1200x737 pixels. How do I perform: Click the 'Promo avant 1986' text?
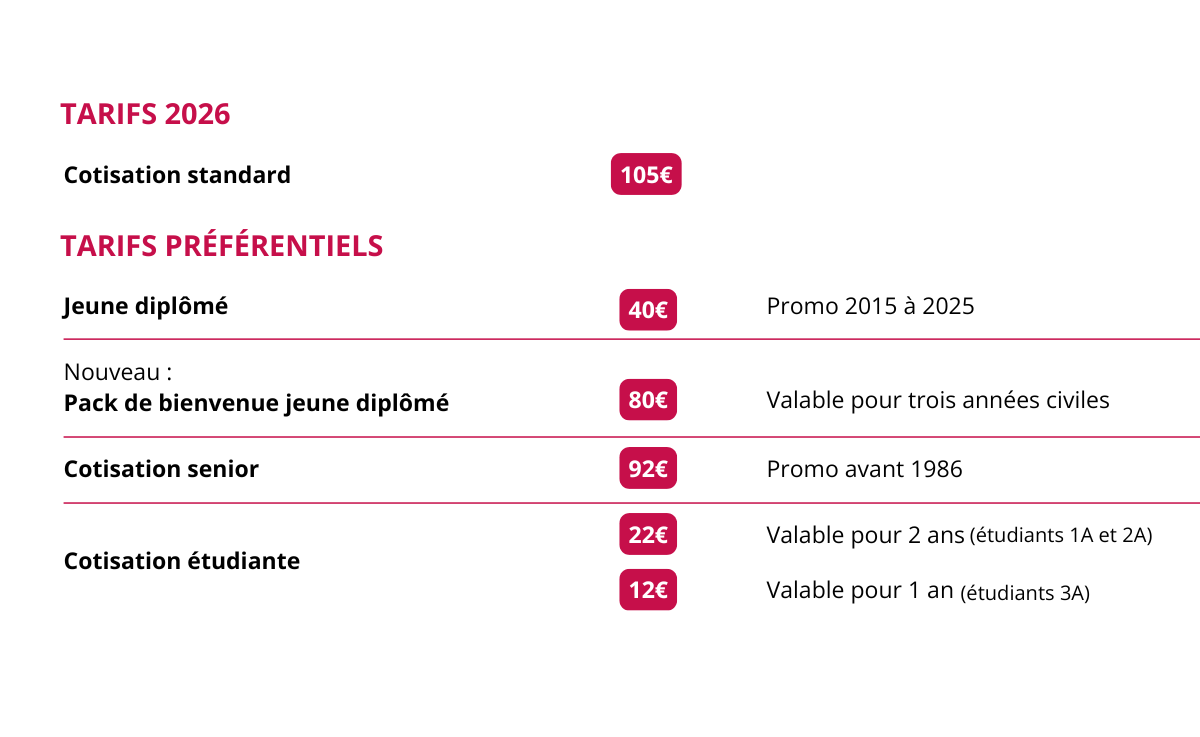click(x=864, y=469)
